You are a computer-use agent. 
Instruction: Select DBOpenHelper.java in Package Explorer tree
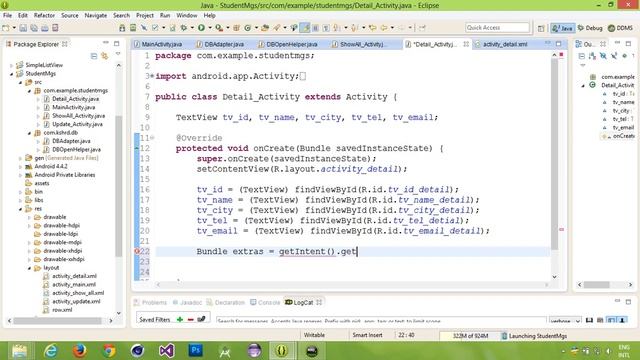pyautogui.click(x=76, y=149)
